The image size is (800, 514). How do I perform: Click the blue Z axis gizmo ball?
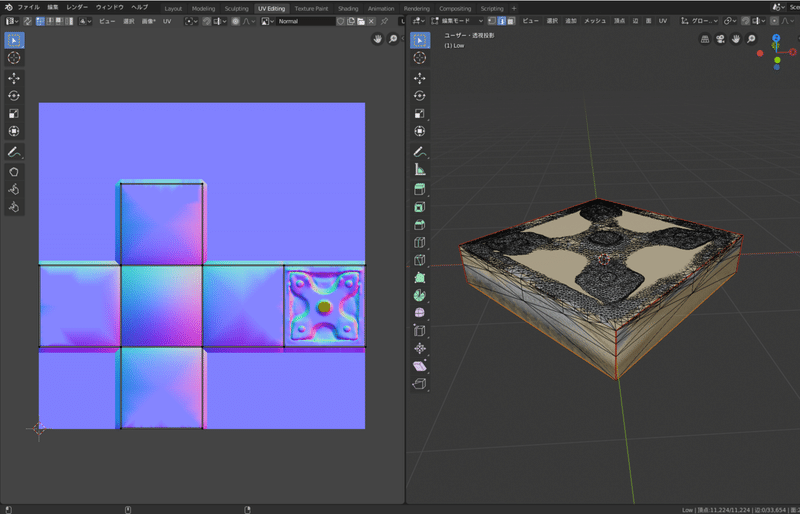[x=776, y=38]
